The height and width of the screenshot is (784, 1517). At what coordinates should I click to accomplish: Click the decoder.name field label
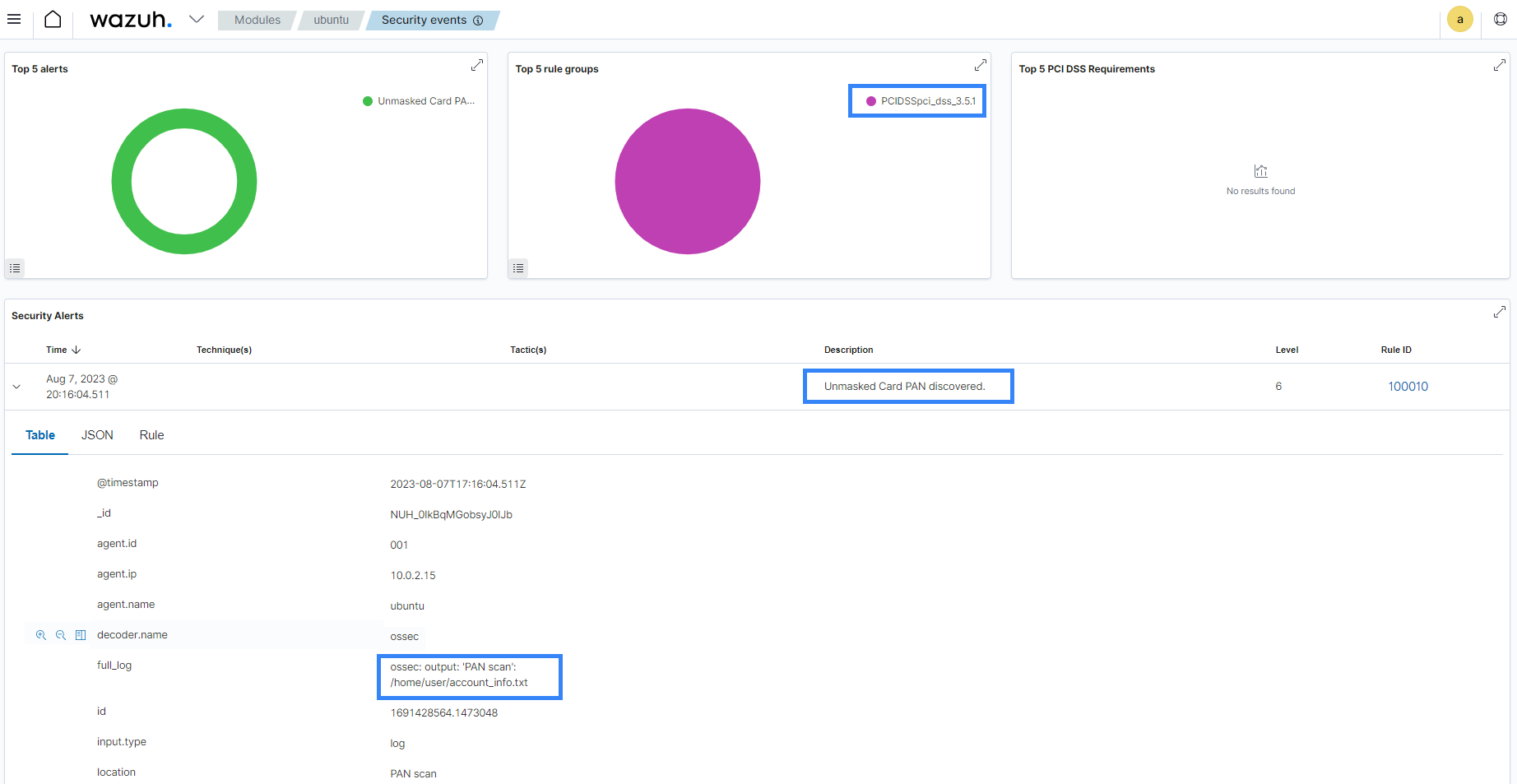(x=132, y=635)
